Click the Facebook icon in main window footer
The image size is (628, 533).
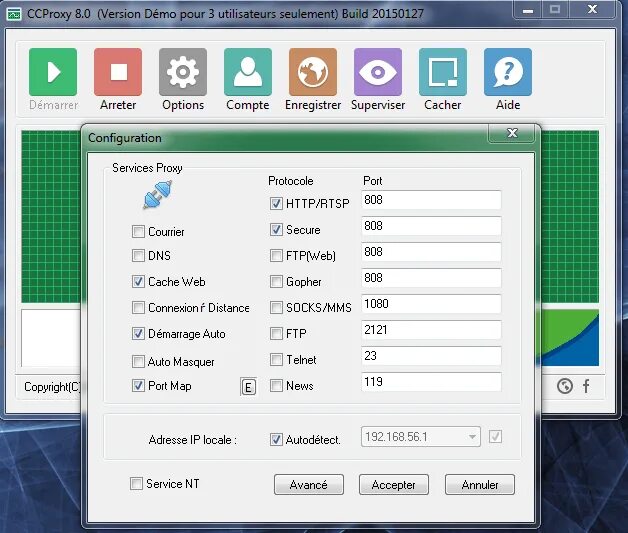click(586, 386)
